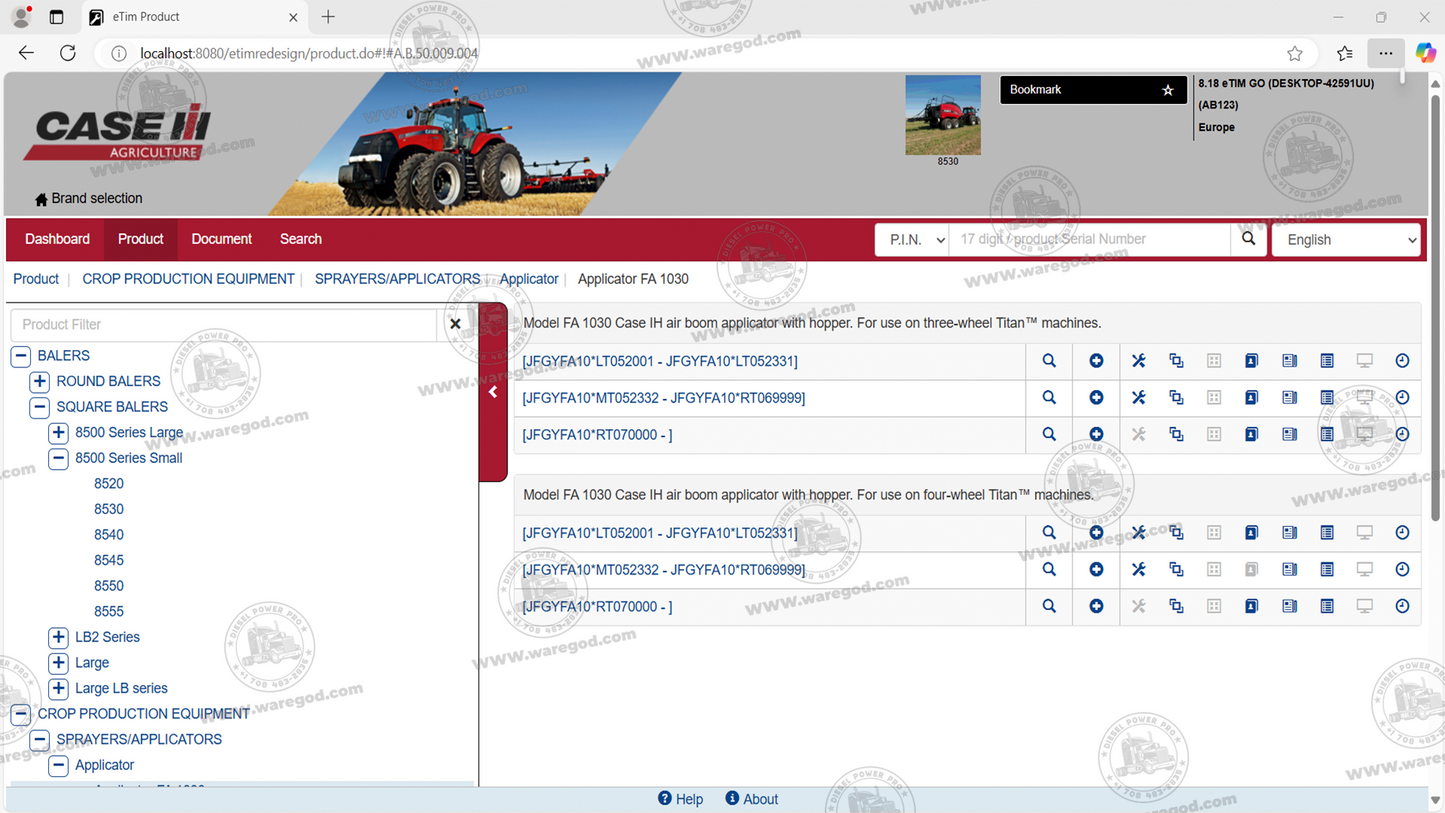
Task: Open the Document menu tab
Action: (x=221, y=239)
